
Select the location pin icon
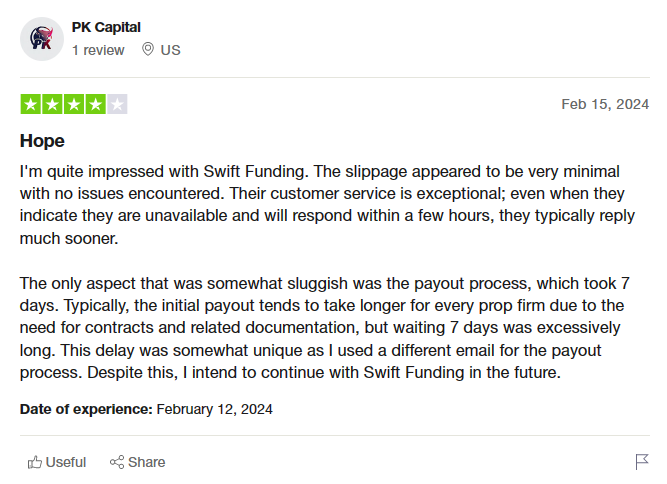[x=148, y=49]
